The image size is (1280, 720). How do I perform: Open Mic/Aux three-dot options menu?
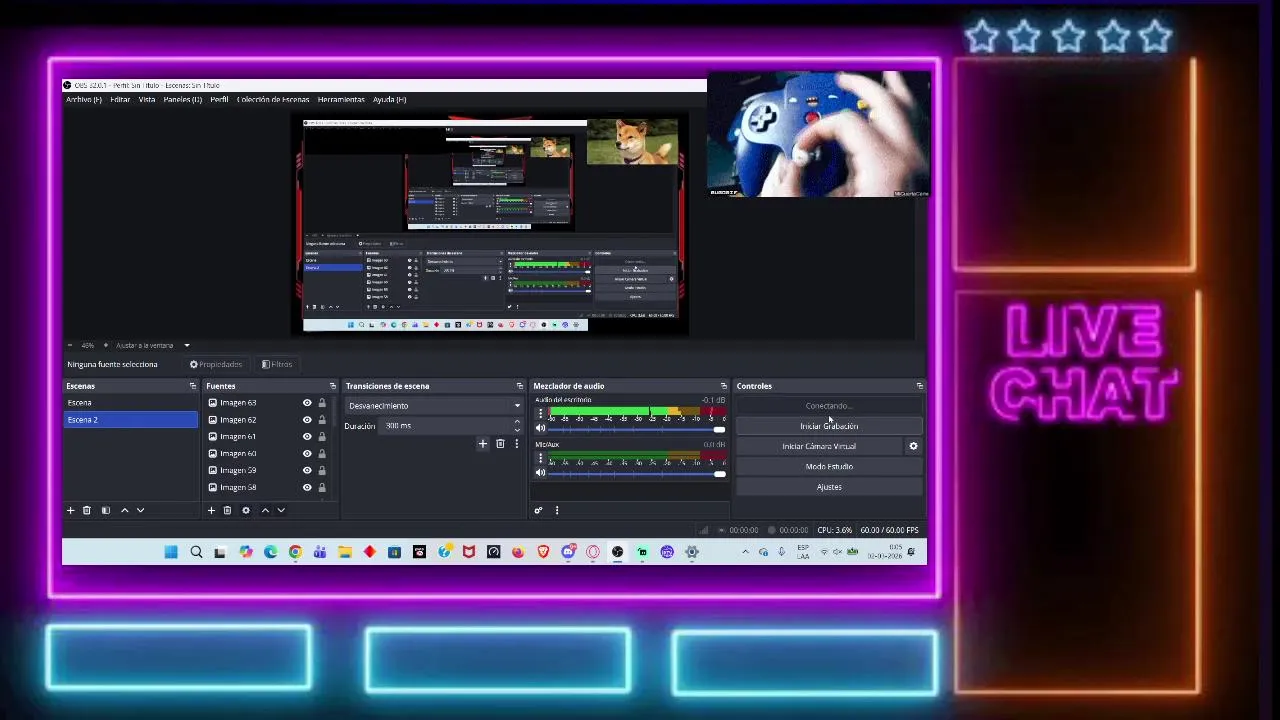point(541,458)
